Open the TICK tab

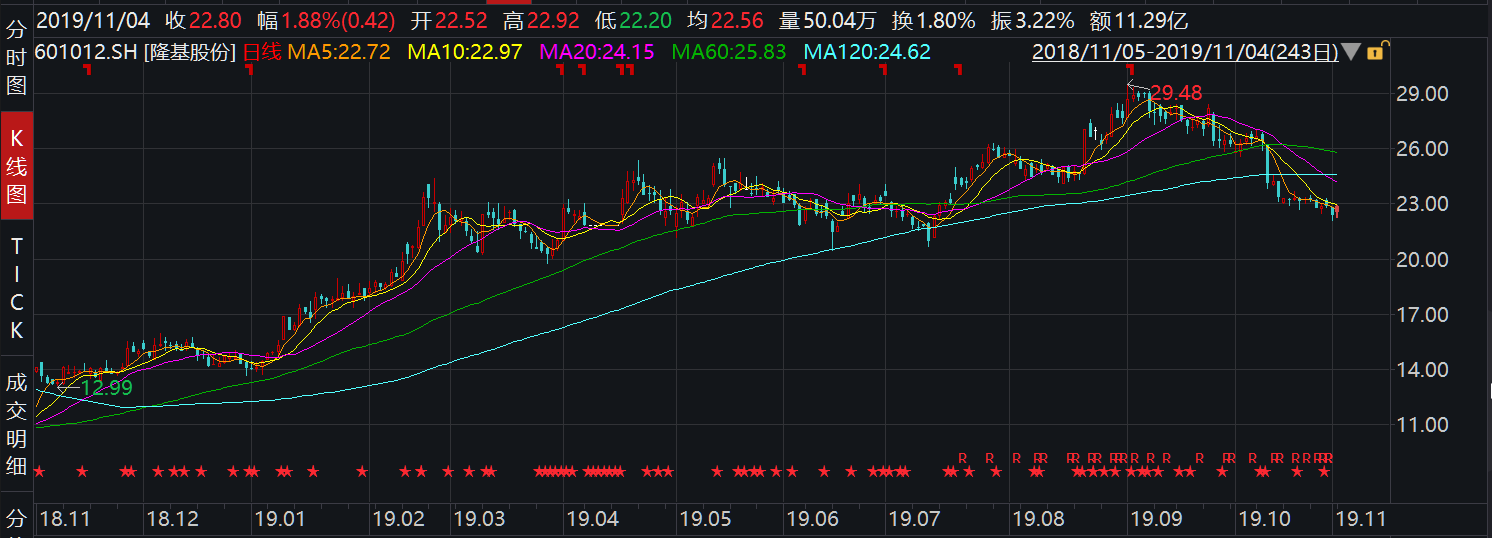coord(16,287)
